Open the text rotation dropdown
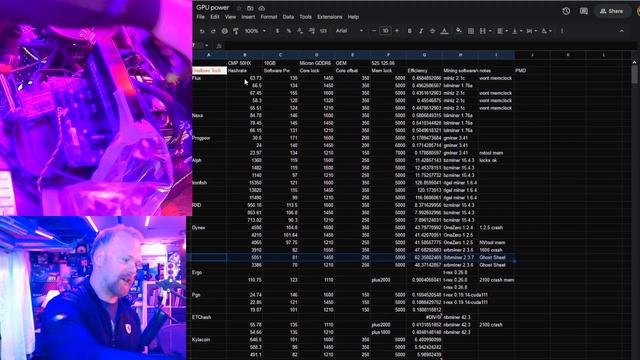 (546, 31)
